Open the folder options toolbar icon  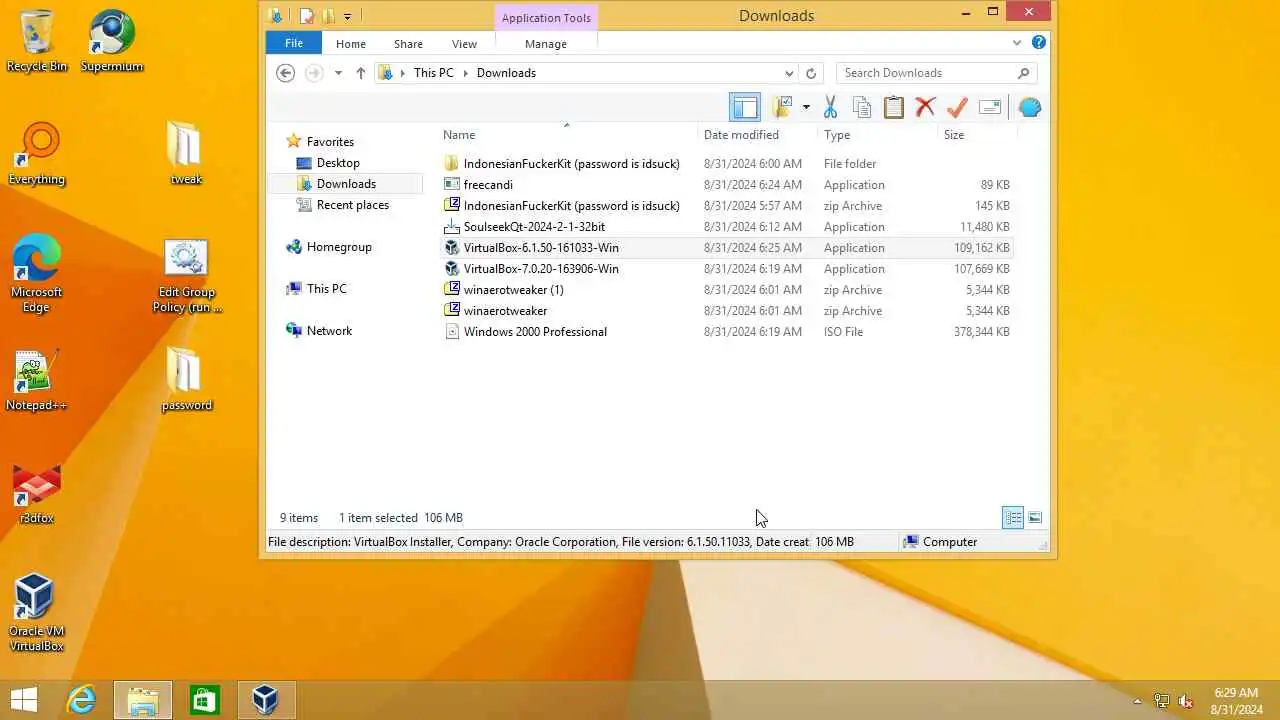click(x=783, y=107)
